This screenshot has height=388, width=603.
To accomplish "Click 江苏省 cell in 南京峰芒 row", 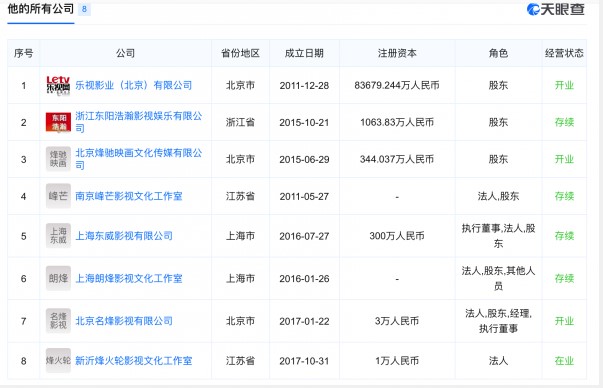I will 240,196.
